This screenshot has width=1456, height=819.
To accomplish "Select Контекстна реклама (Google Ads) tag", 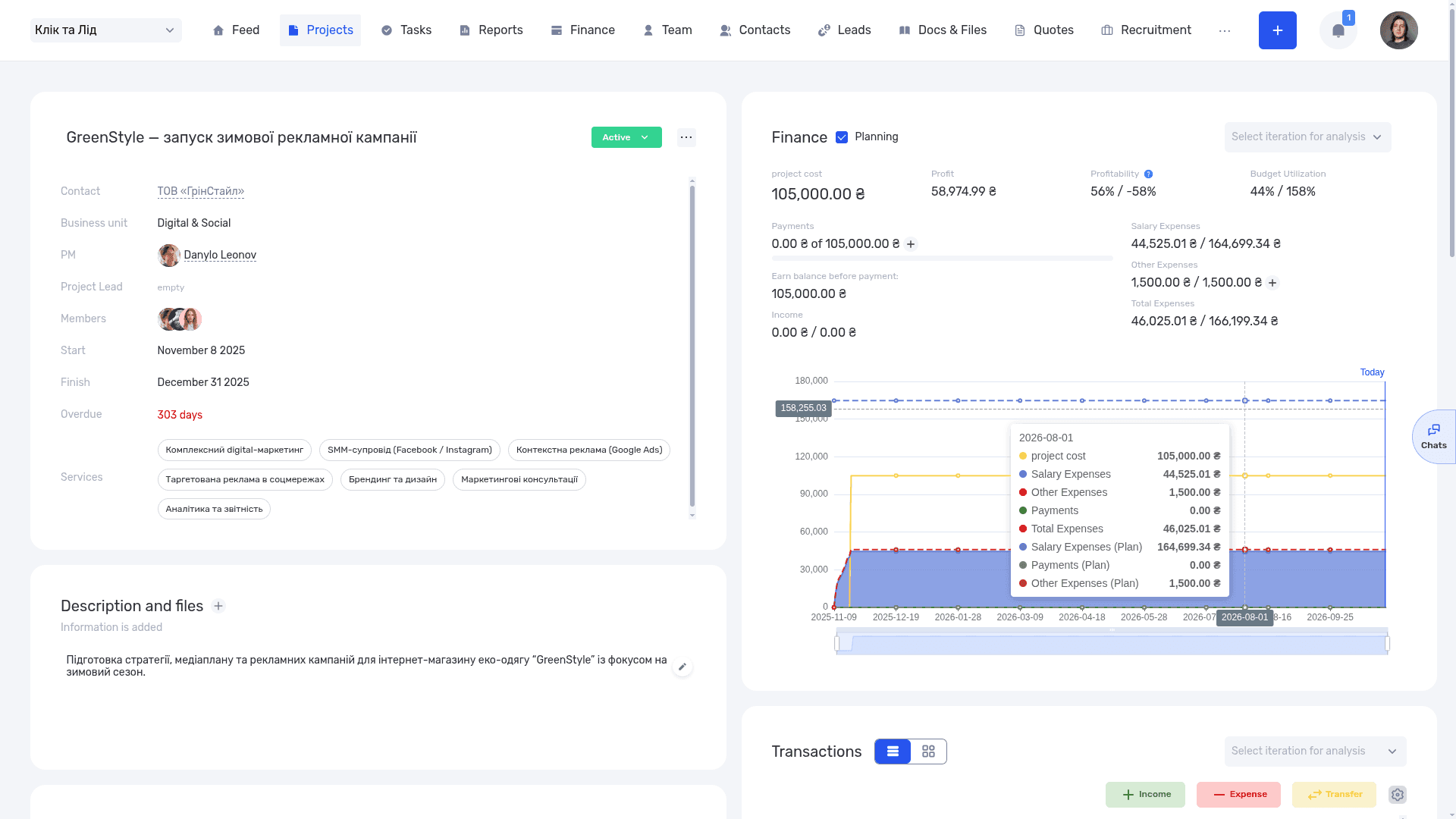I will coord(589,450).
